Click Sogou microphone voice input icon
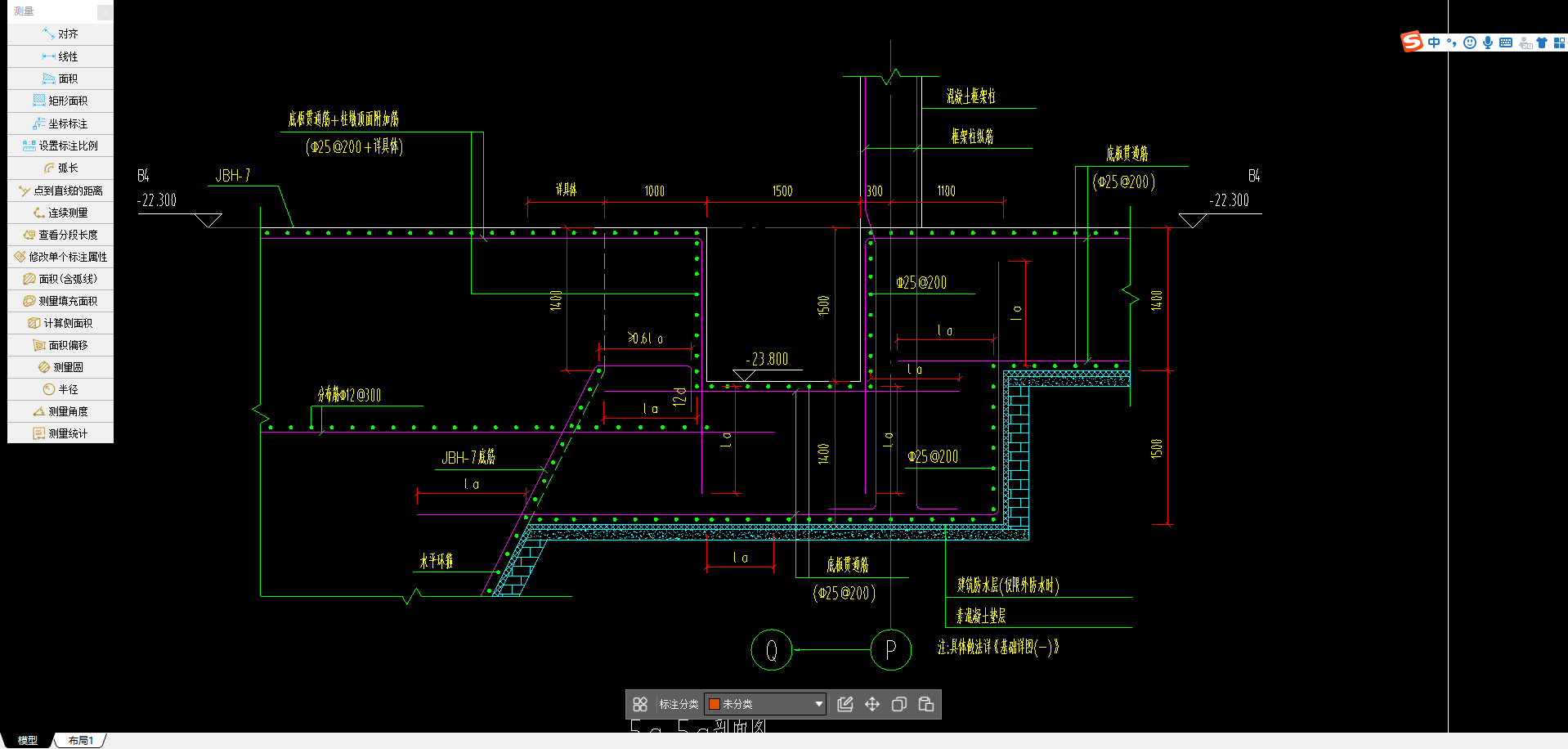 (1488, 43)
